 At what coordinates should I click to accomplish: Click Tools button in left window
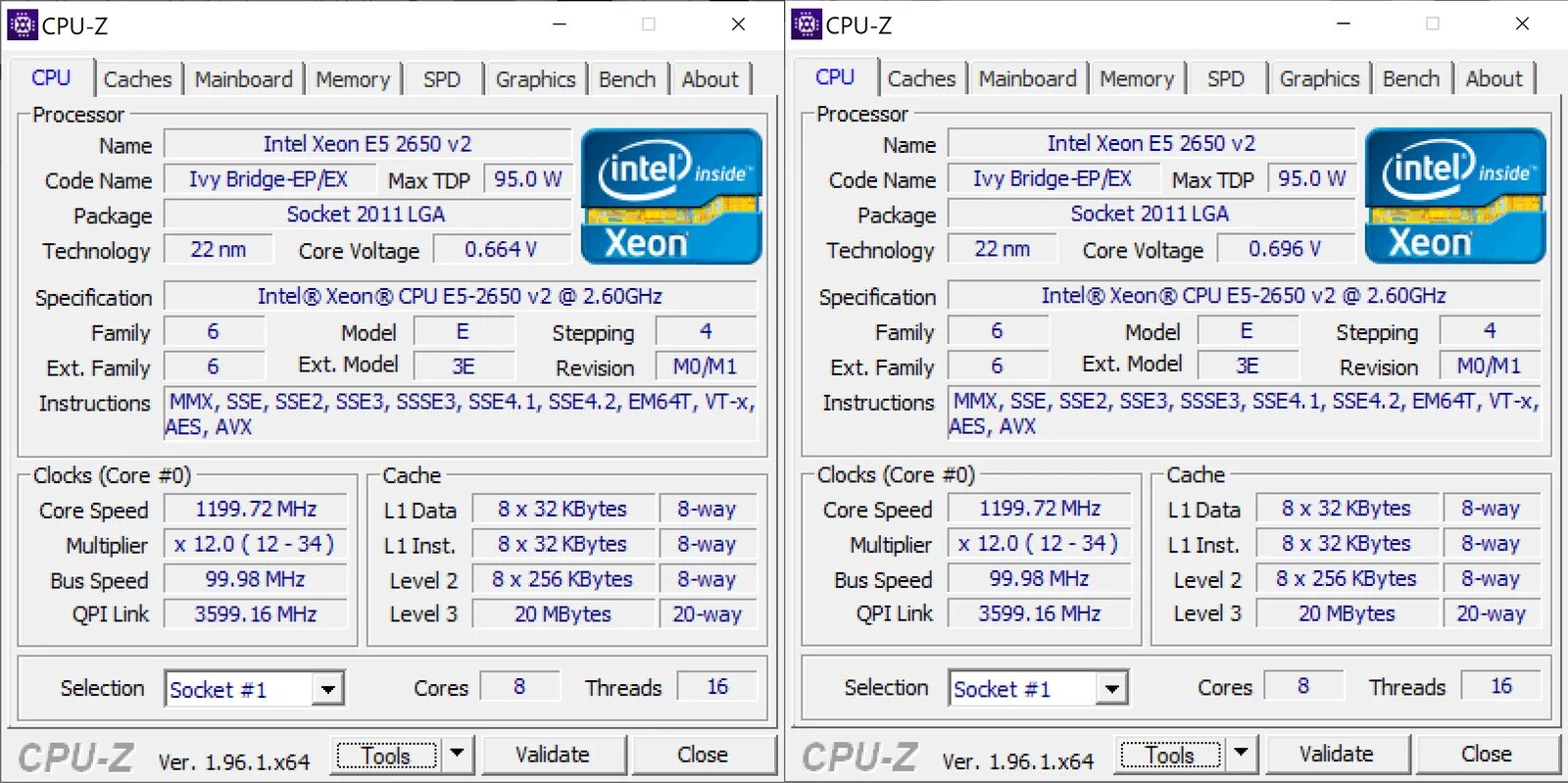point(386,756)
